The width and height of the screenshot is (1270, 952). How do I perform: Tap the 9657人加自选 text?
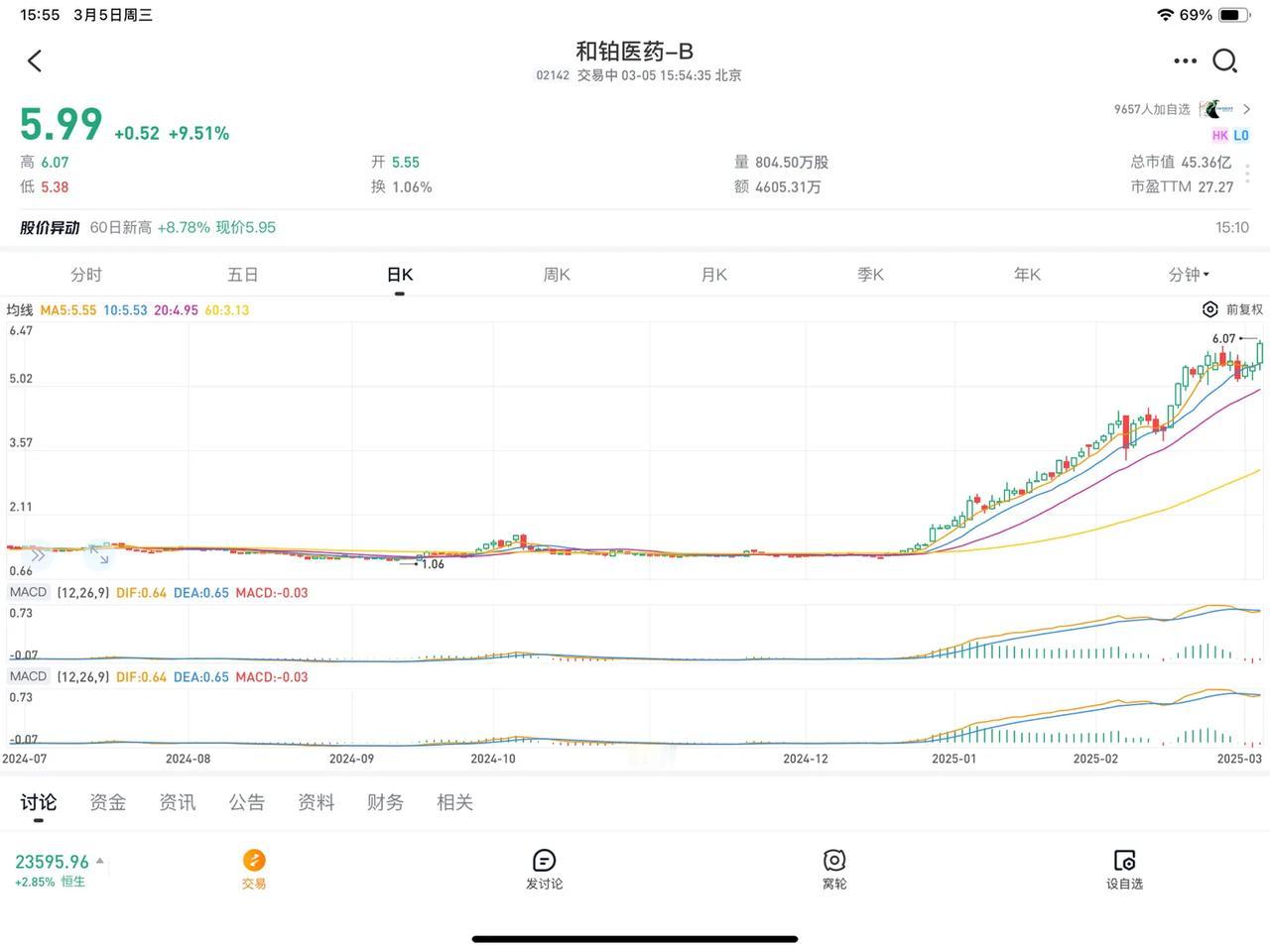[1152, 109]
